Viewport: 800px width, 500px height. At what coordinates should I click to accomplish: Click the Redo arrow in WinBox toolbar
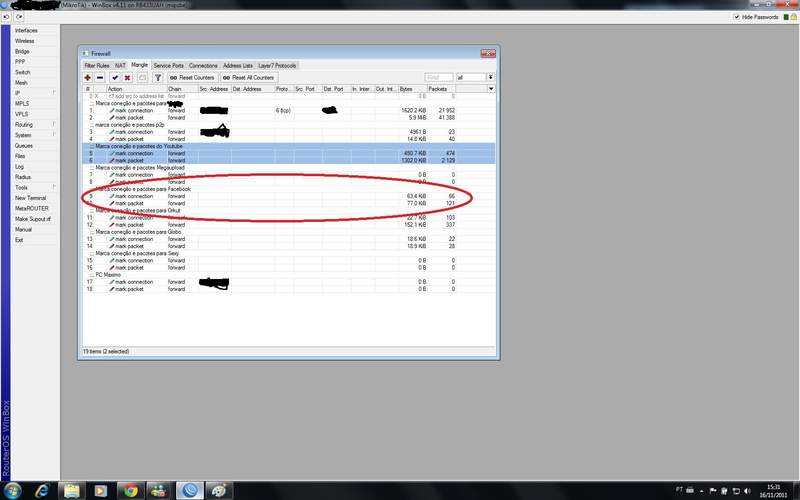pos(18,17)
